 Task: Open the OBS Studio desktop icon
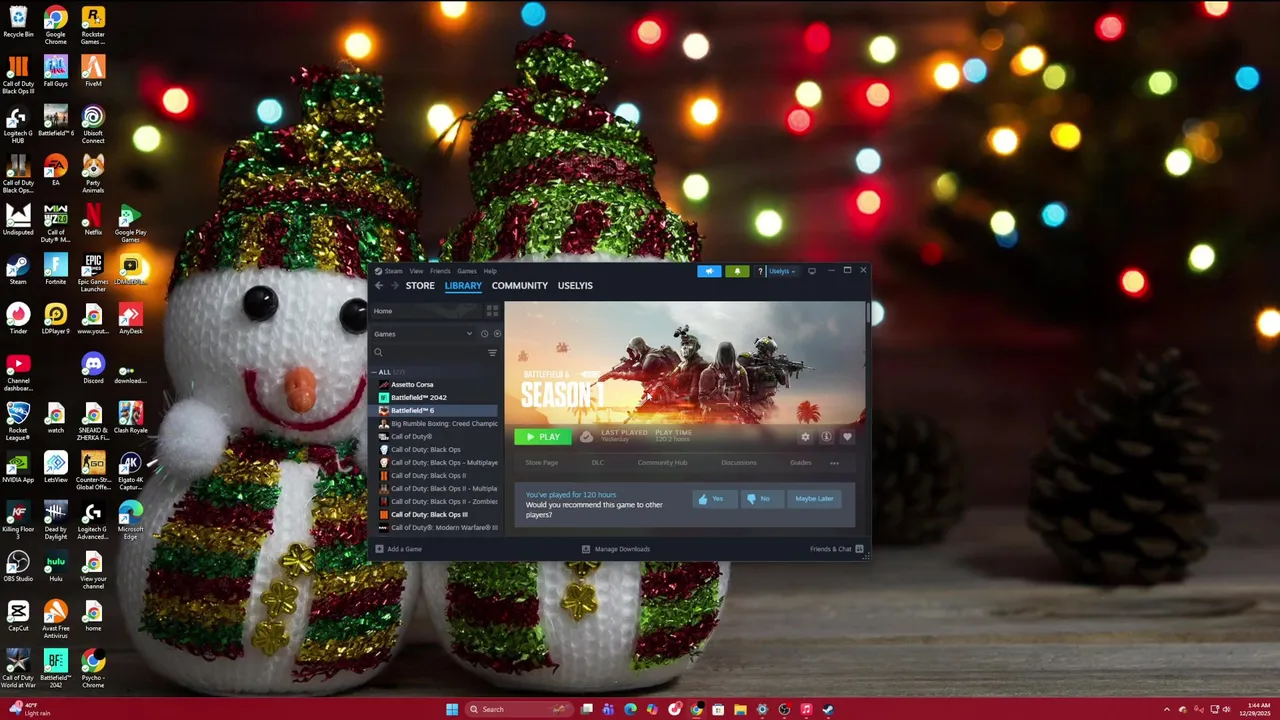pos(18,567)
